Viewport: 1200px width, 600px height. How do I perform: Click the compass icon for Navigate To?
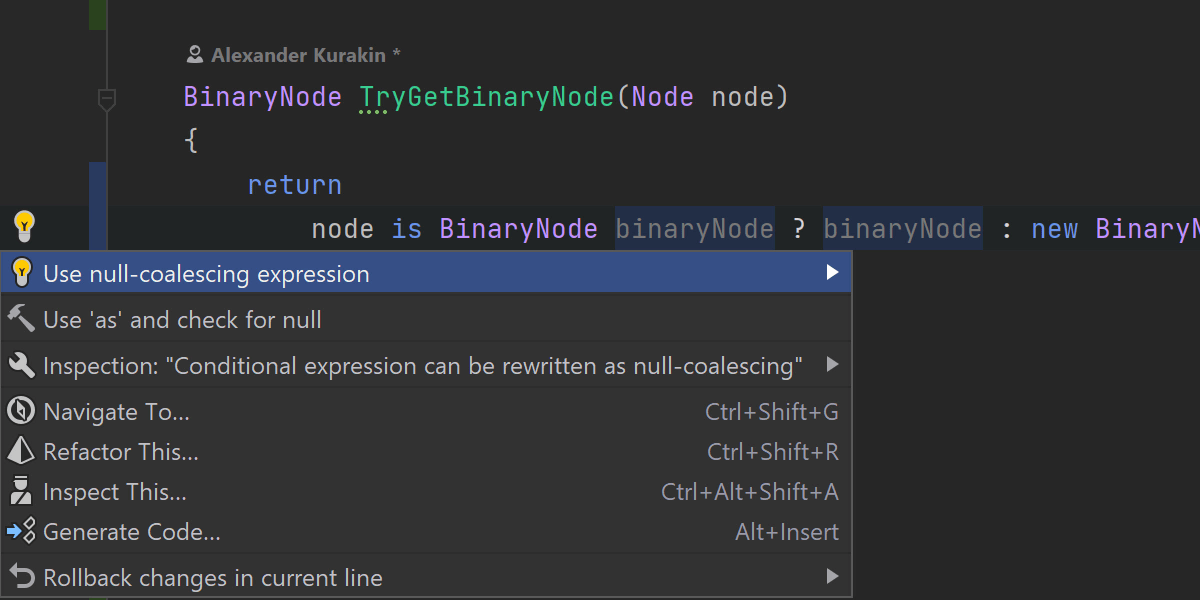(21, 411)
